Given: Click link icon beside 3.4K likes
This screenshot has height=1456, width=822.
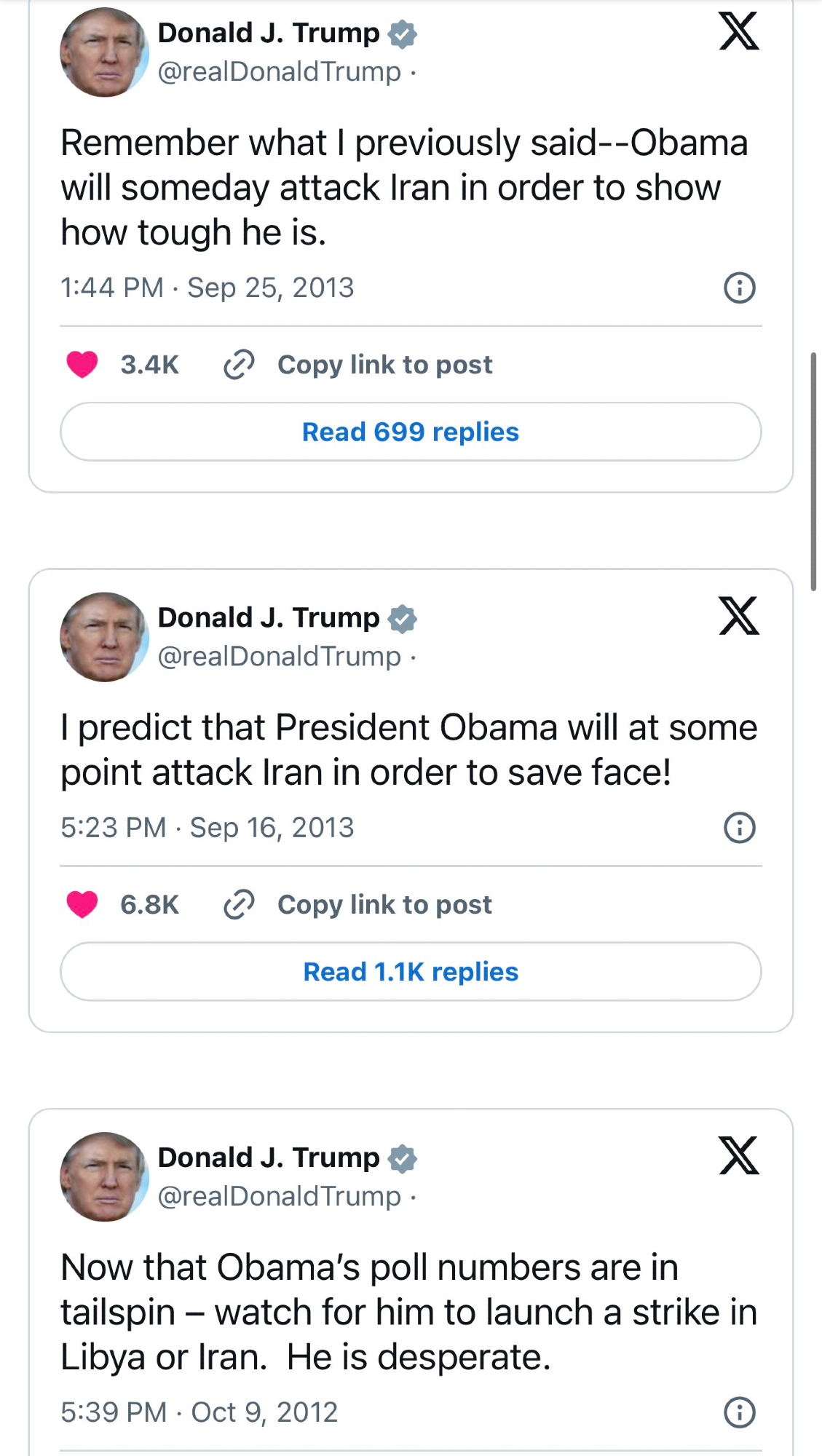Looking at the screenshot, I should pos(239,364).
